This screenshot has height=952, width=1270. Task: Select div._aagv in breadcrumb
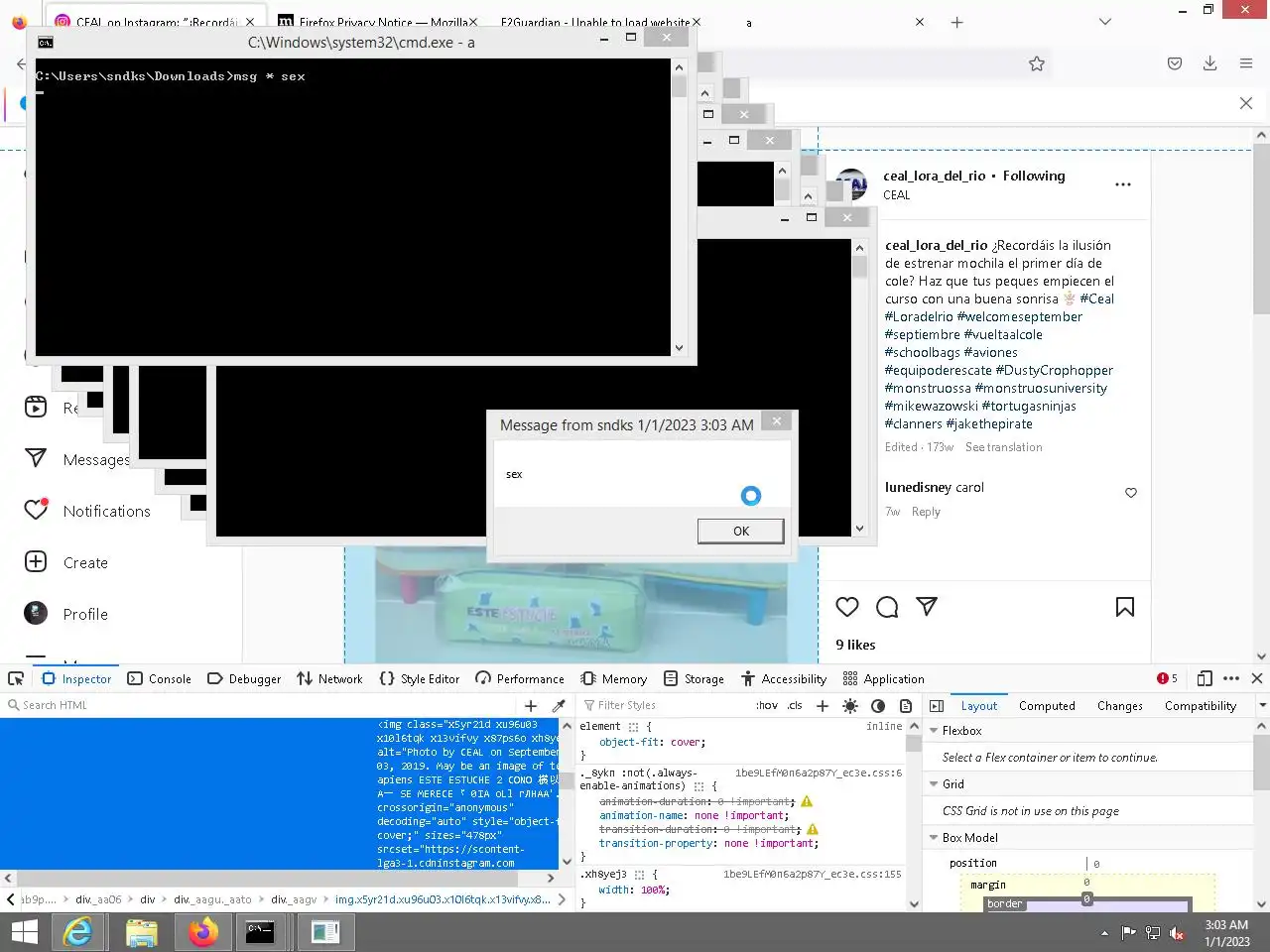(294, 900)
